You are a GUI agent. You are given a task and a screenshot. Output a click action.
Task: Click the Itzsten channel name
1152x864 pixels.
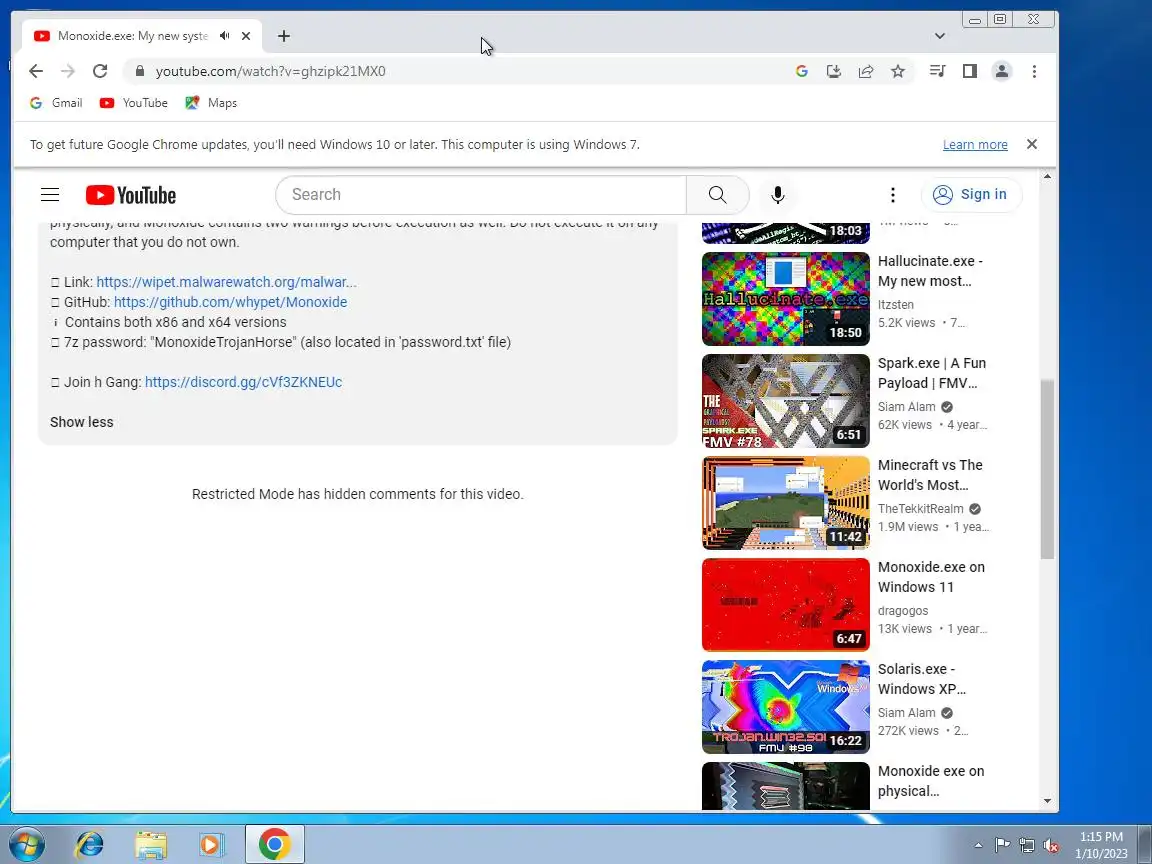[896, 304]
